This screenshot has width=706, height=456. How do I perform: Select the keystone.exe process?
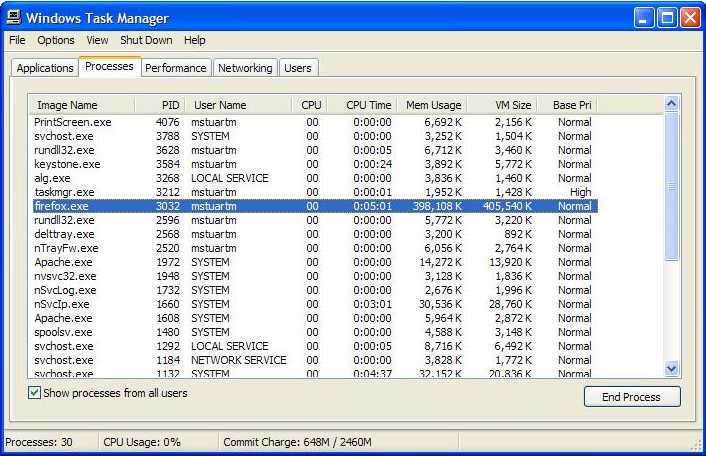(x=315, y=164)
